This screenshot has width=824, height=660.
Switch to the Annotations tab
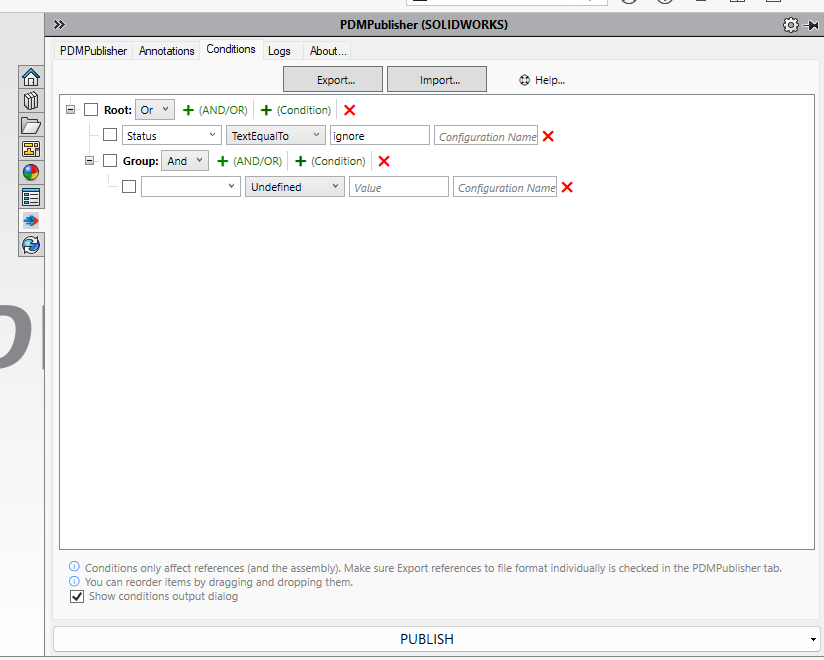[x=166, y=50]
